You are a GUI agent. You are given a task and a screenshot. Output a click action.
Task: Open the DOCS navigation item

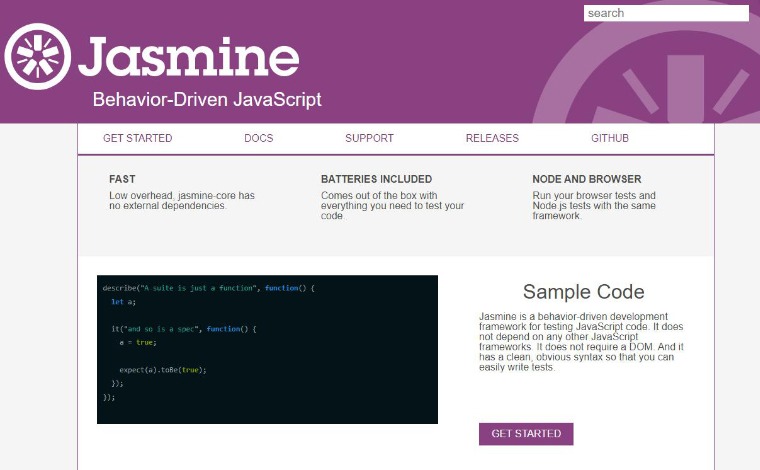[259, 138]
